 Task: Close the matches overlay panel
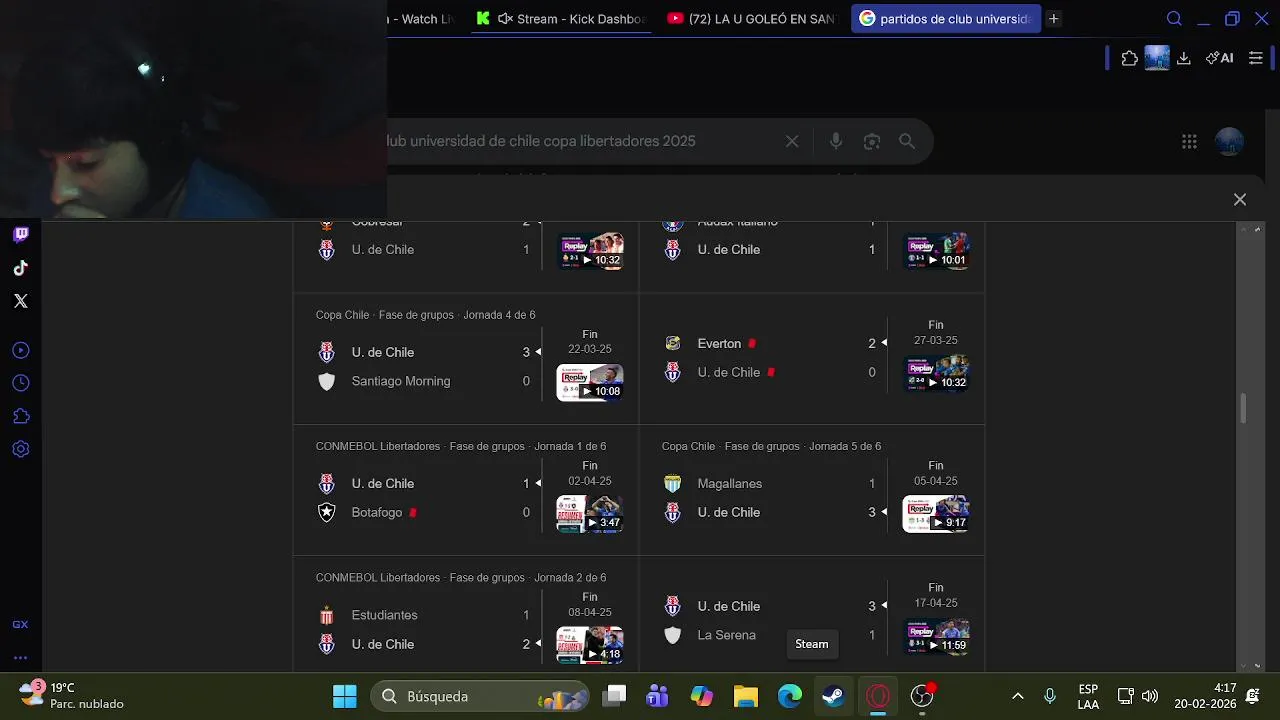pyautogui.click(x=1240, y=199)
